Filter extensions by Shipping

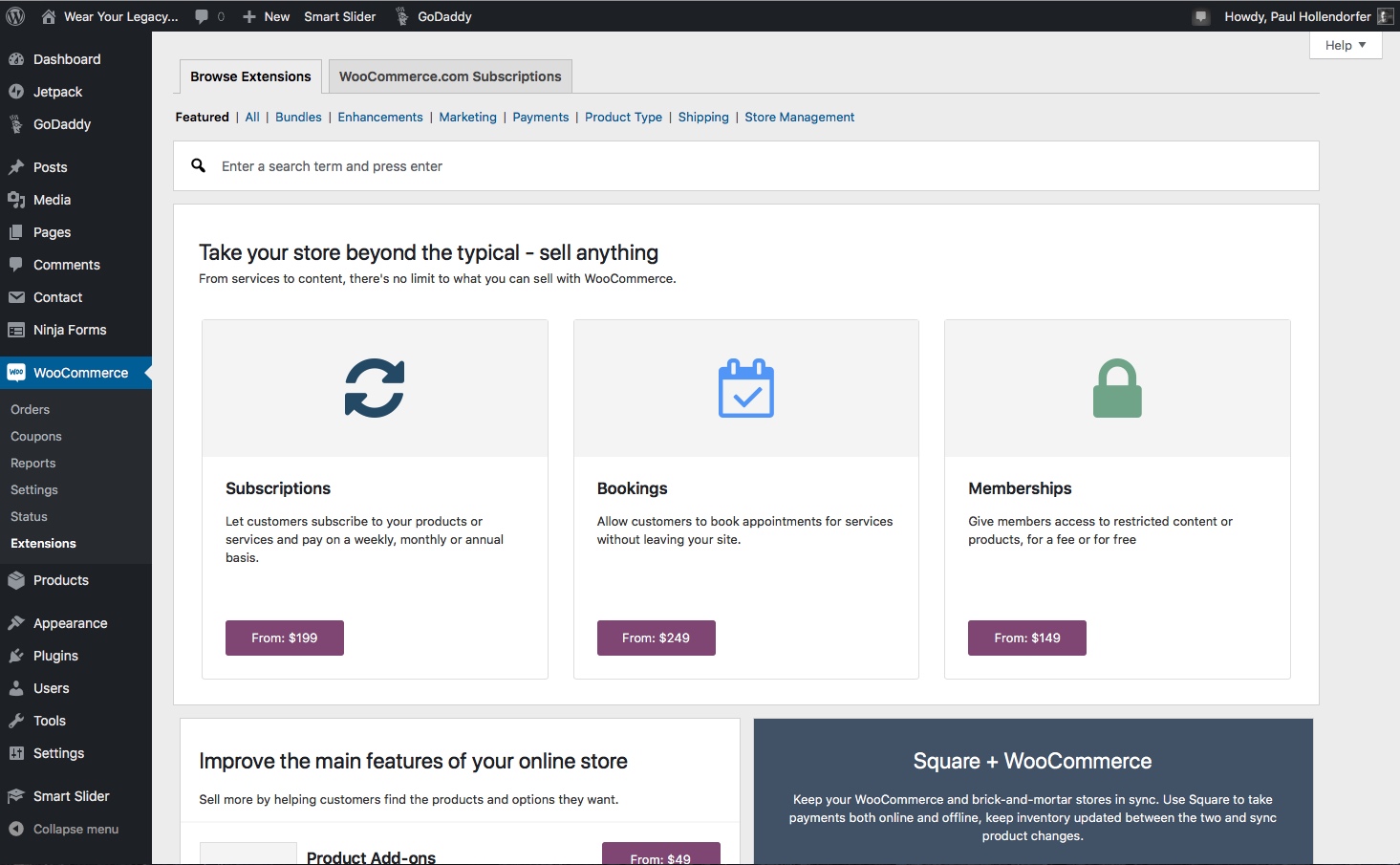click(x=703, y=117)
